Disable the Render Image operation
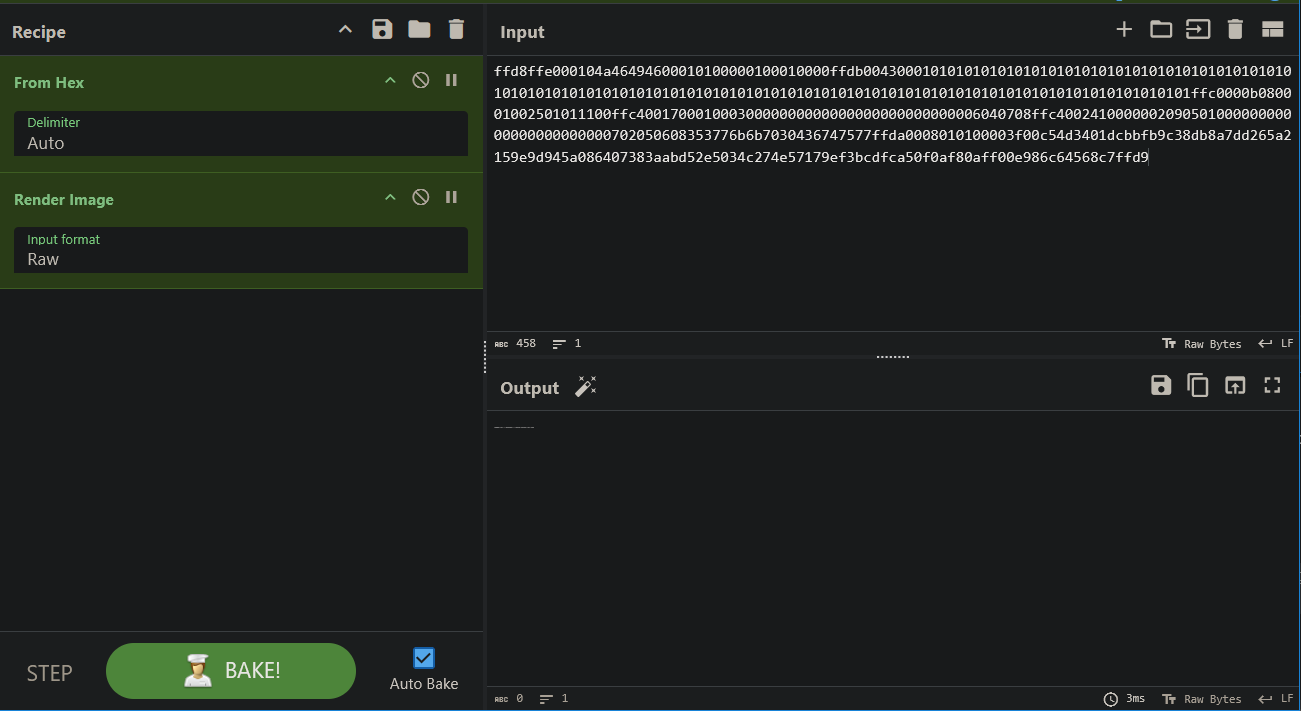 (x=421, y=197)
